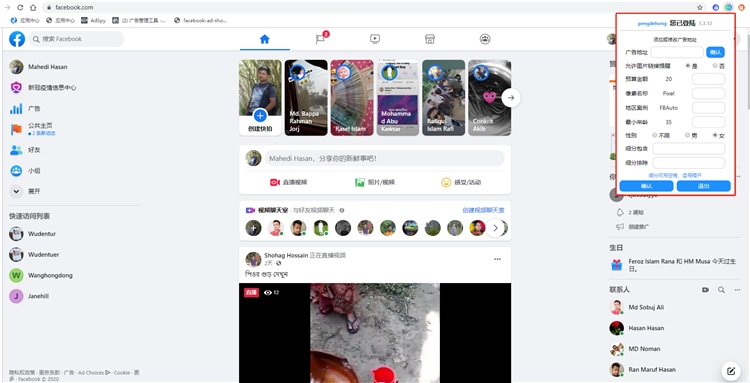Viewport: 750px width, 383px height.
Task: Start a 直播视频 live video
Action: pyautogui.click(x=289, y=182)
